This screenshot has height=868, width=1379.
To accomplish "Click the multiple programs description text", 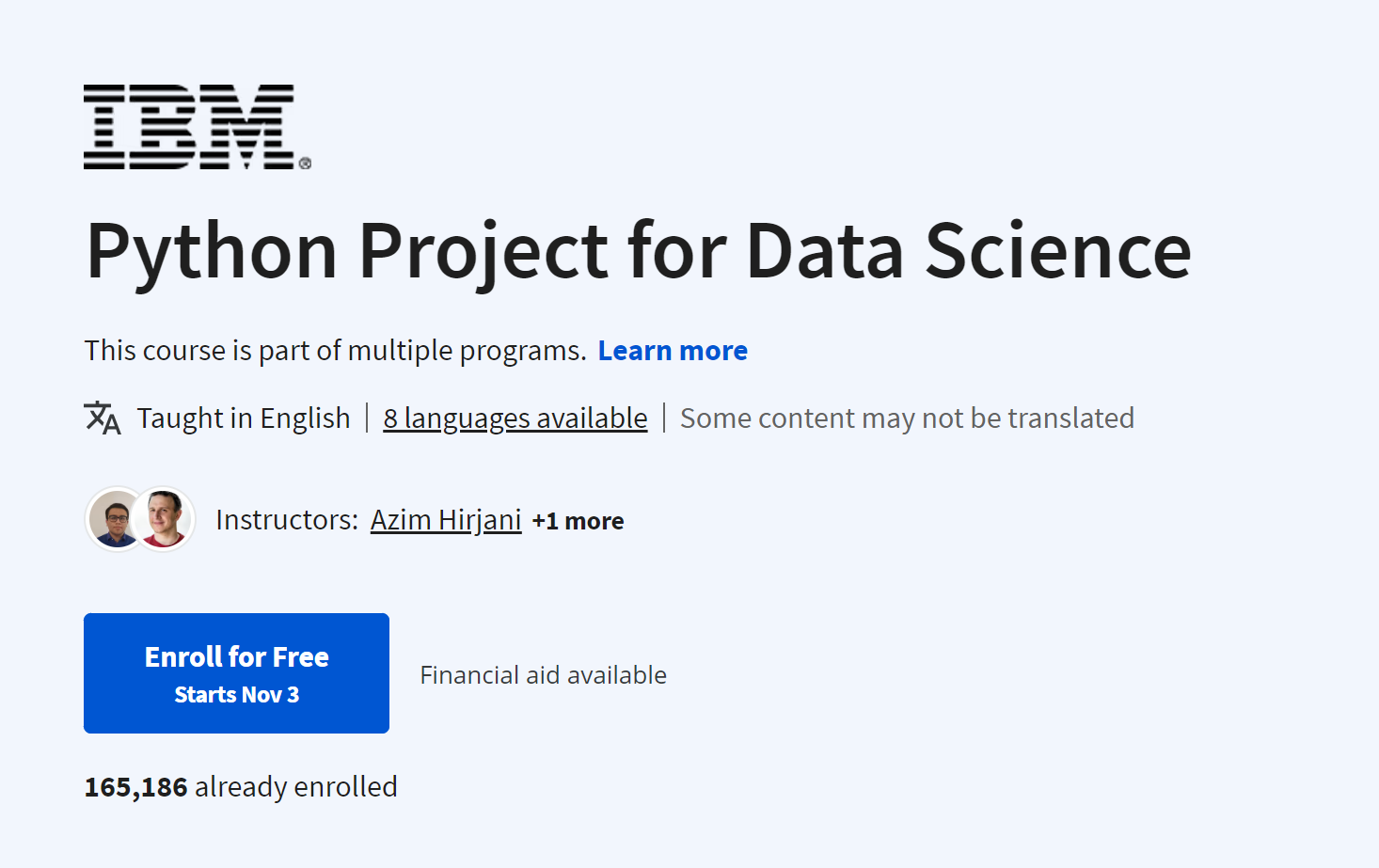I will 335,351.
